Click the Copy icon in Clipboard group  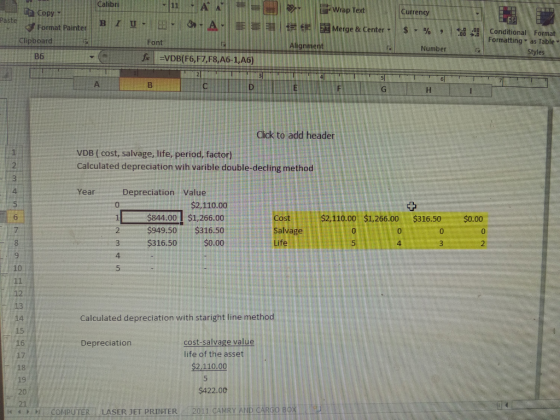coord(29,13)
